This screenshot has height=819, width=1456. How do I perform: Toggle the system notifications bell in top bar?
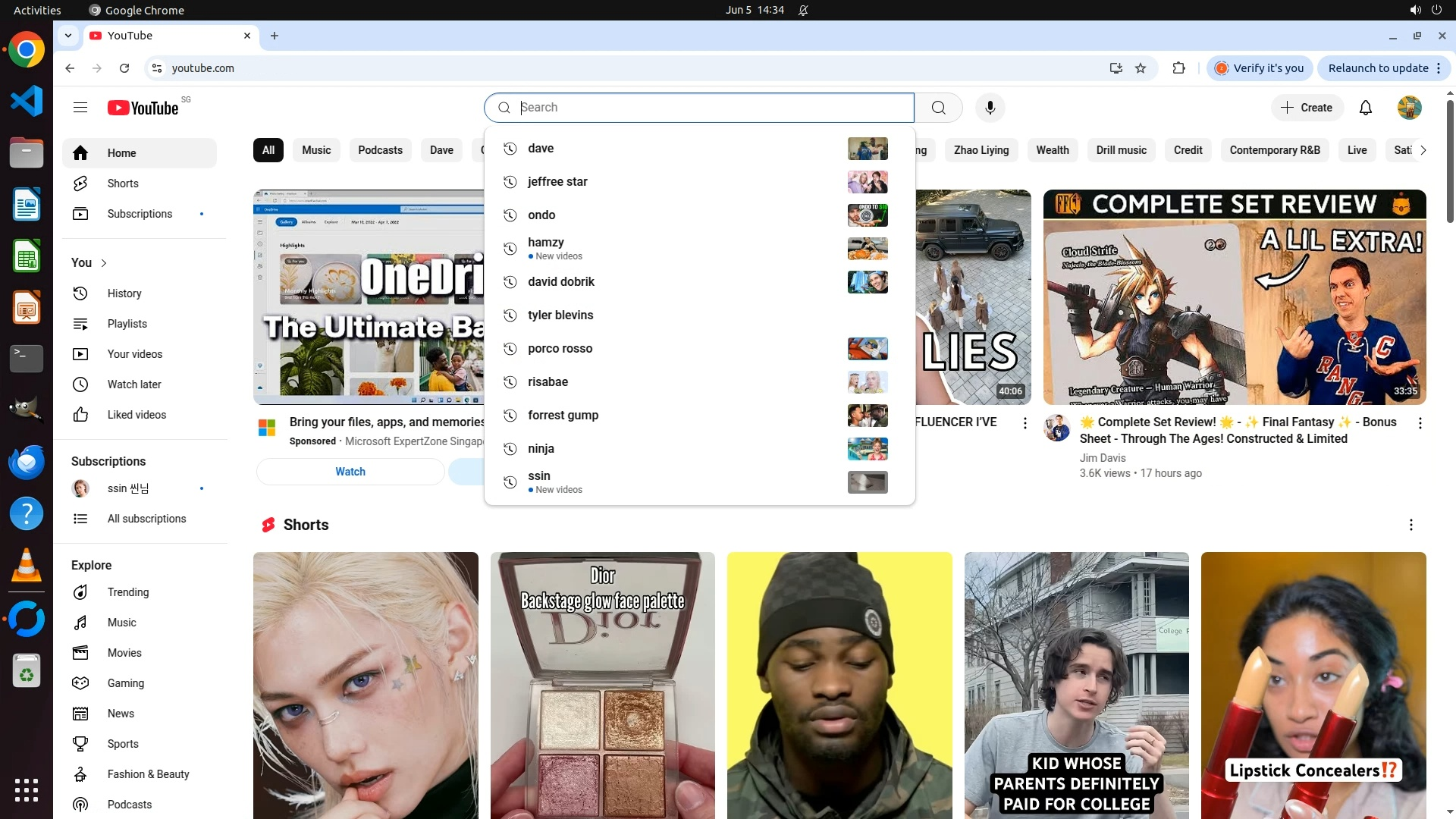click(x=803, y=10)
